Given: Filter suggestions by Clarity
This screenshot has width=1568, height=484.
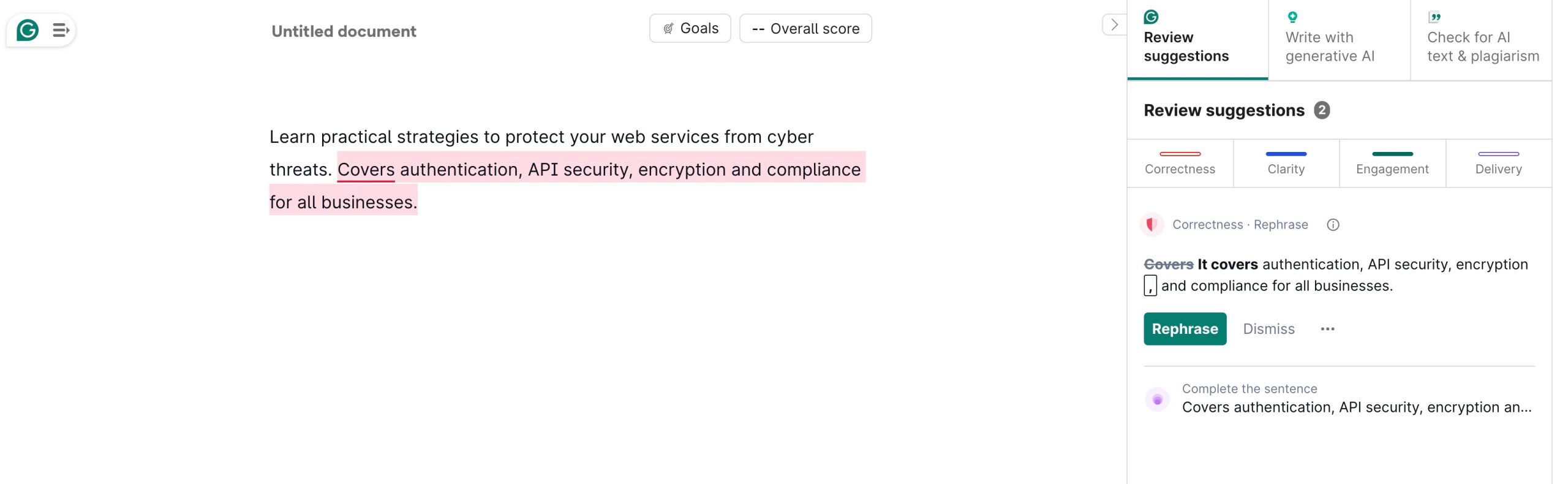Looking at the screenshot, I should click(x=1286, y=163).
